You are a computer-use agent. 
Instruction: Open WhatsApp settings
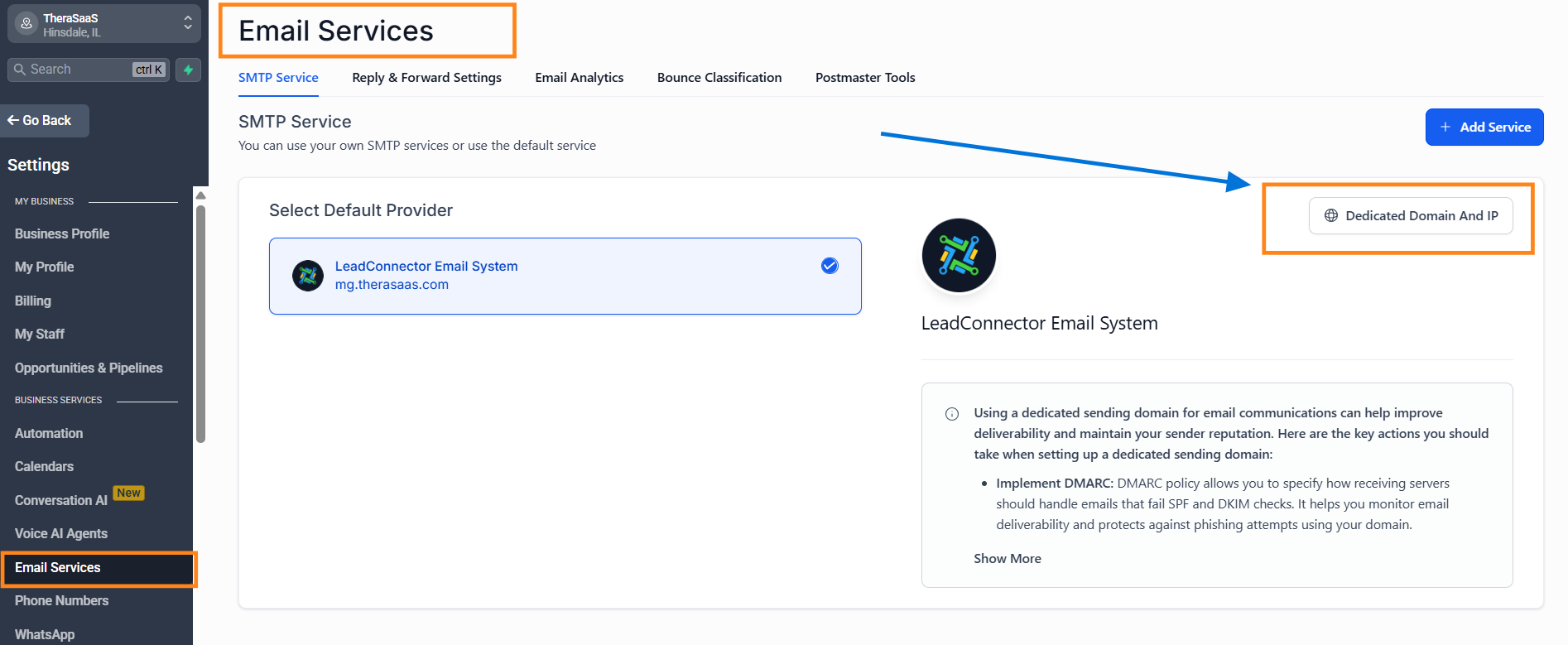(x=45, y=635)
